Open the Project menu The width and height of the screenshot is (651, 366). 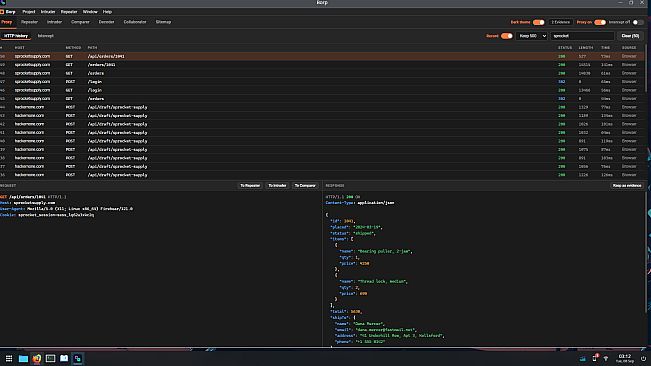[x=29, y=12]
